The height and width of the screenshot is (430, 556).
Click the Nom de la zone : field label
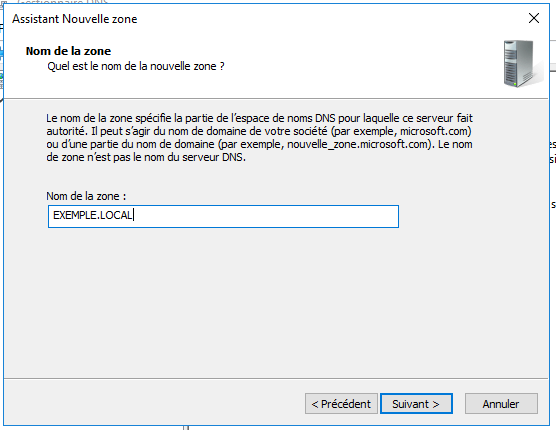pyautogui.click(x=86, y=196)
